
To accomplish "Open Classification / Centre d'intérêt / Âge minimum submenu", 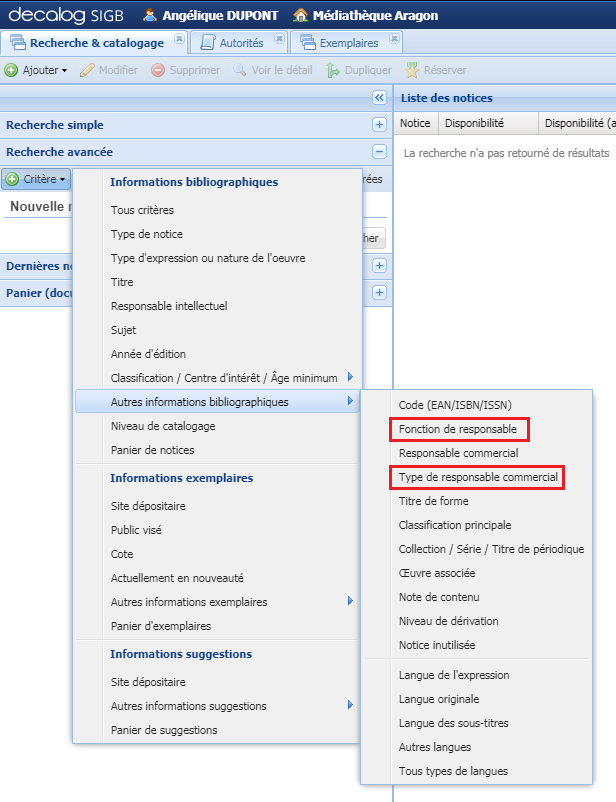I will click(217, 378).
